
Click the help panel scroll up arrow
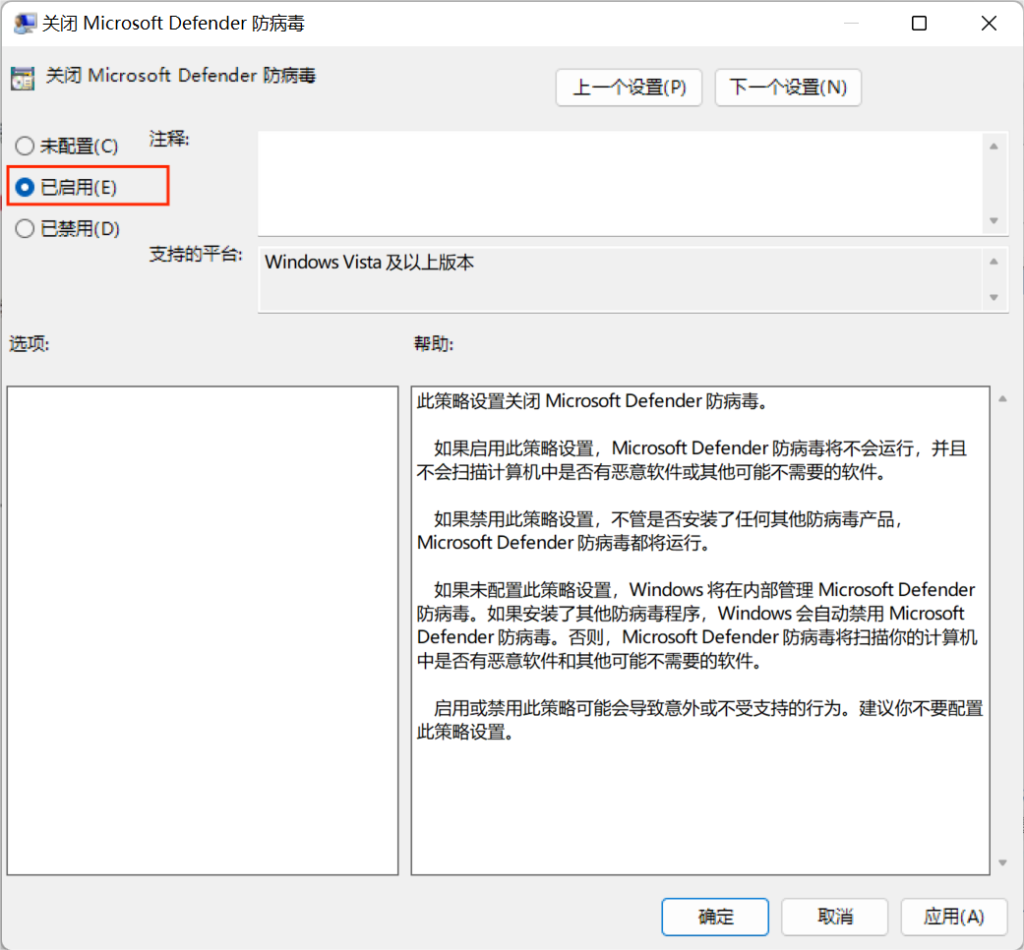(x=1002, y=398)
